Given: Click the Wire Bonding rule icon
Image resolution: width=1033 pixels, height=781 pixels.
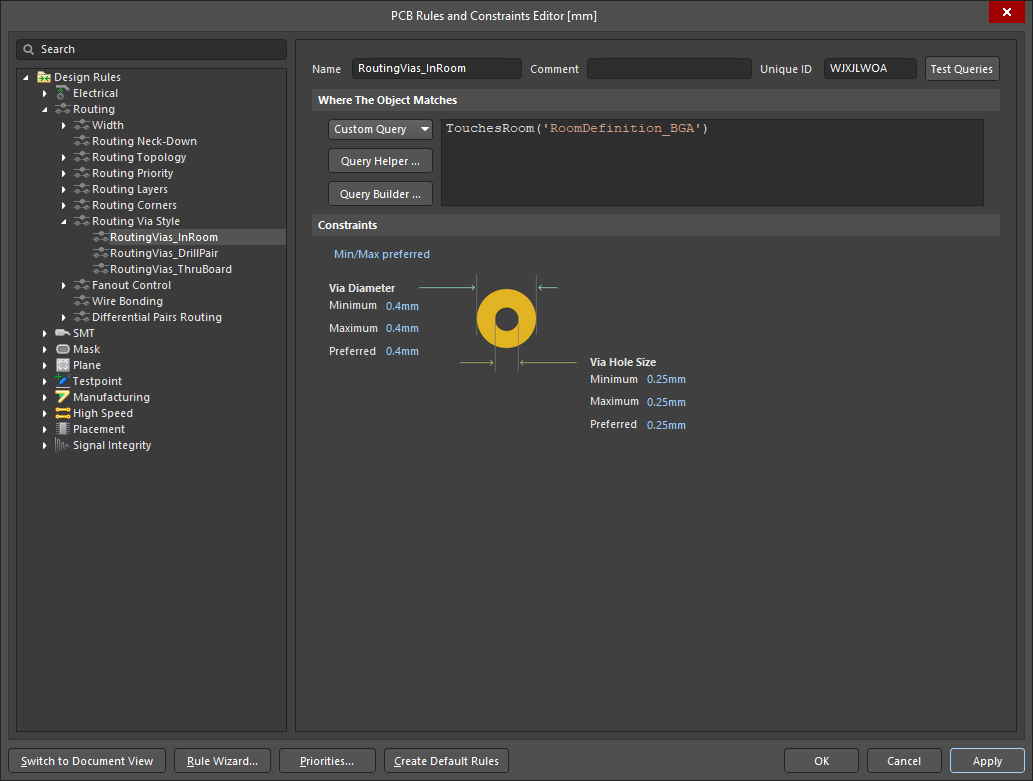Looking at the screenshot, I should (x=82, y=301).
